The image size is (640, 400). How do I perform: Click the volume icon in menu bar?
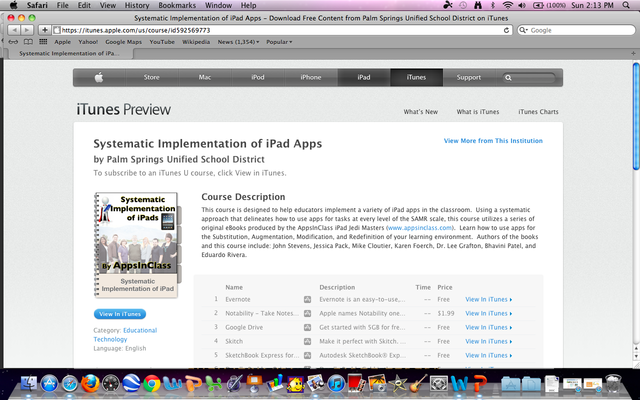(x=522, y=5)
